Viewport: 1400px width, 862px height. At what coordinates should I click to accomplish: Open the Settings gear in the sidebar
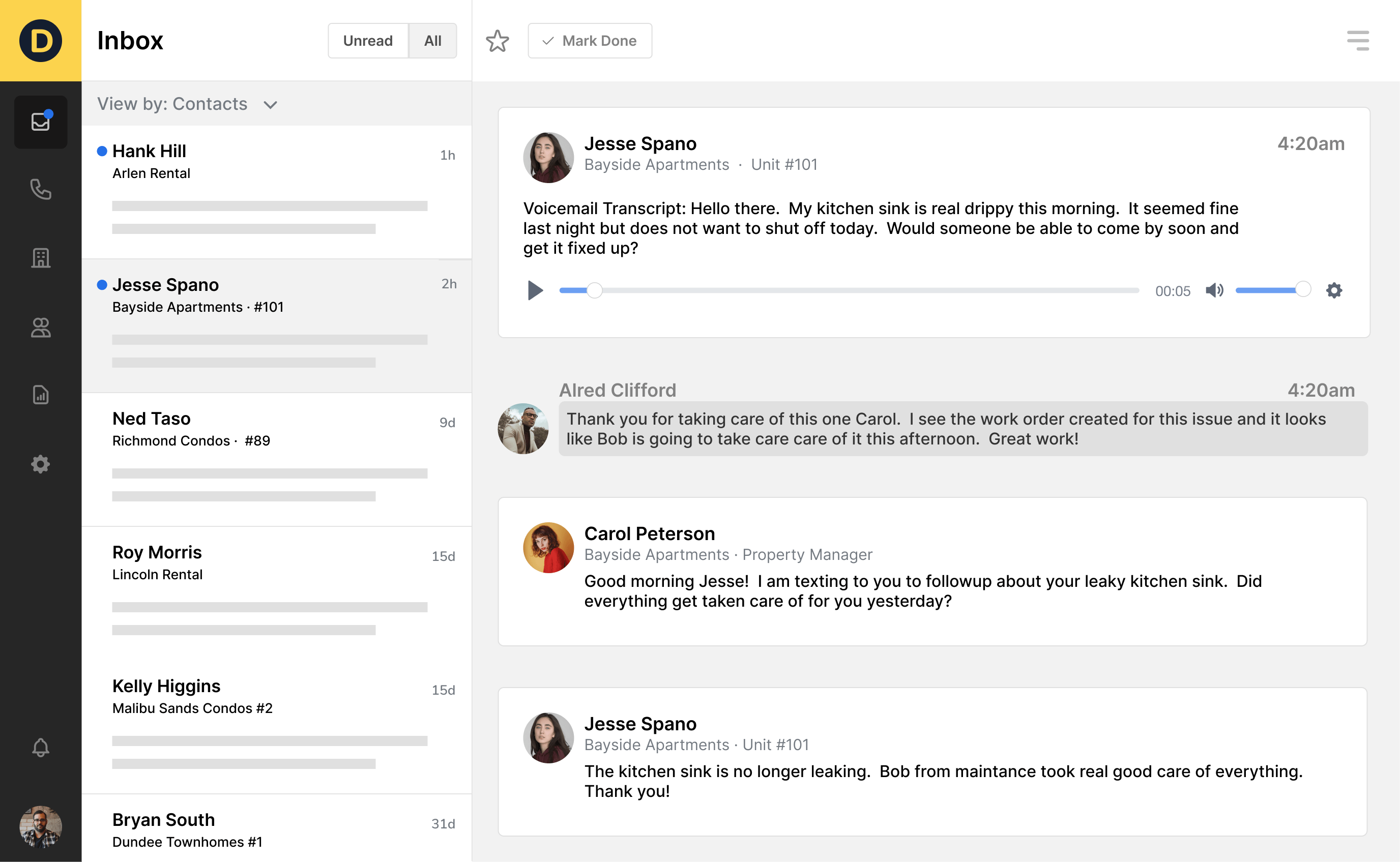tap(41, 464)
